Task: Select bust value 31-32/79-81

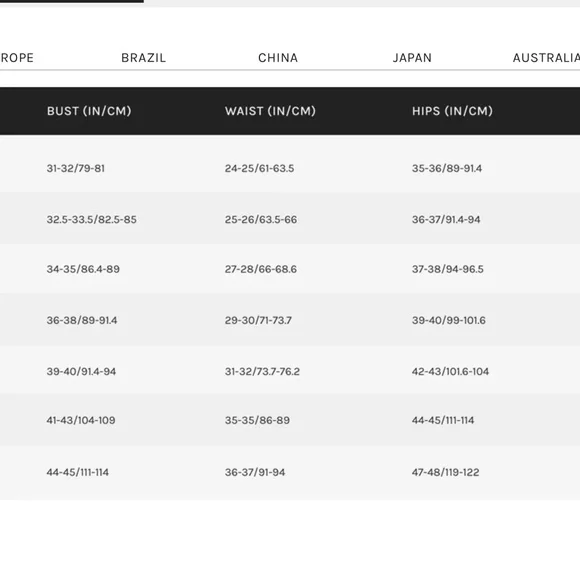Action: 75,168
